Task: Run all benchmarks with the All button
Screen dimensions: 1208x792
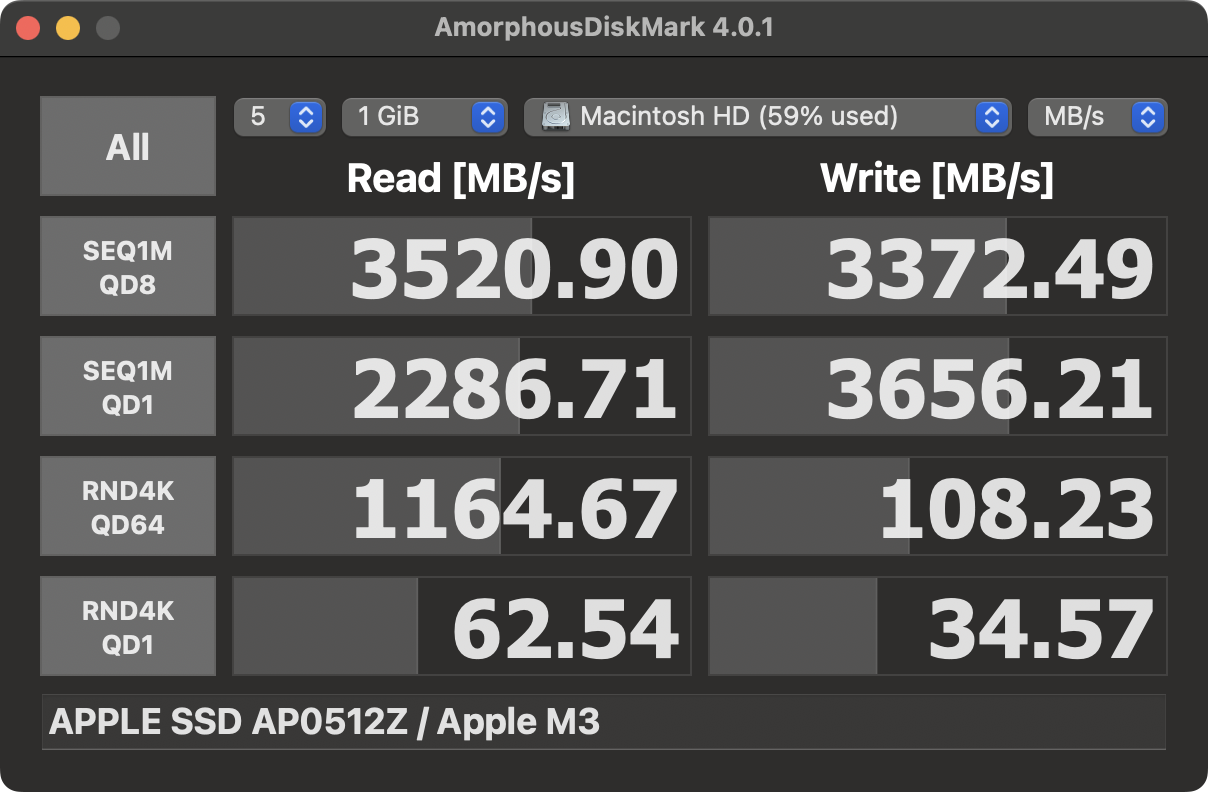Action: pos(127,145)
